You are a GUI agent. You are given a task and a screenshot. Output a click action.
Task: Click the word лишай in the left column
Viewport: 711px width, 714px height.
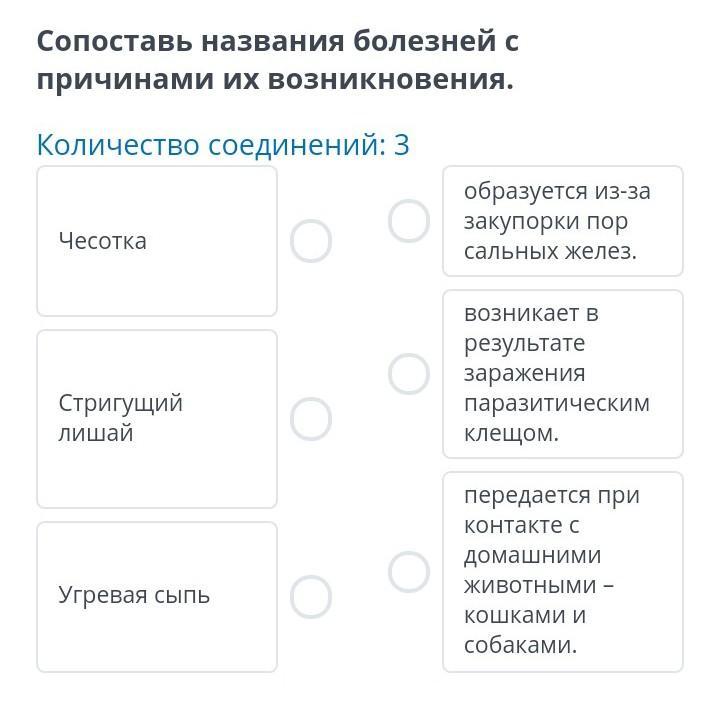coord(96,434)
